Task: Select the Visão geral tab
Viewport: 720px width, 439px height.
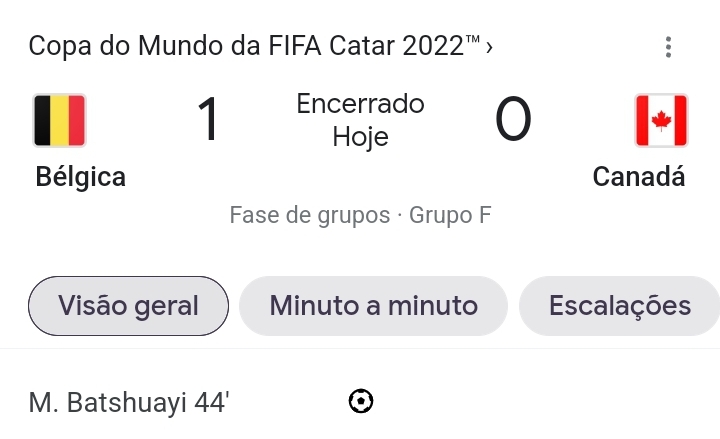Action: [x=128, y=306]
